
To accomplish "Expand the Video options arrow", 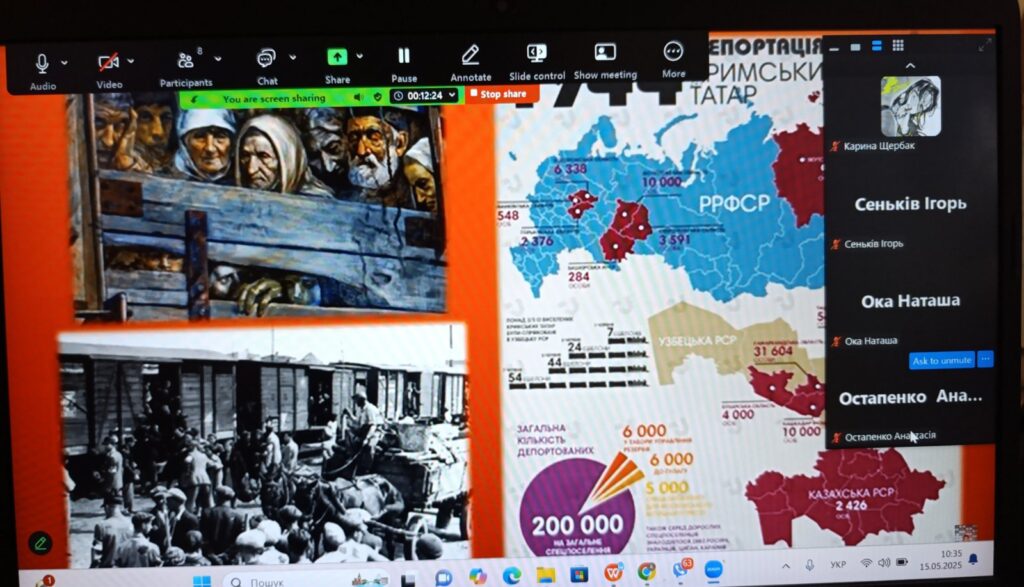I will click(x=131, y=61).
